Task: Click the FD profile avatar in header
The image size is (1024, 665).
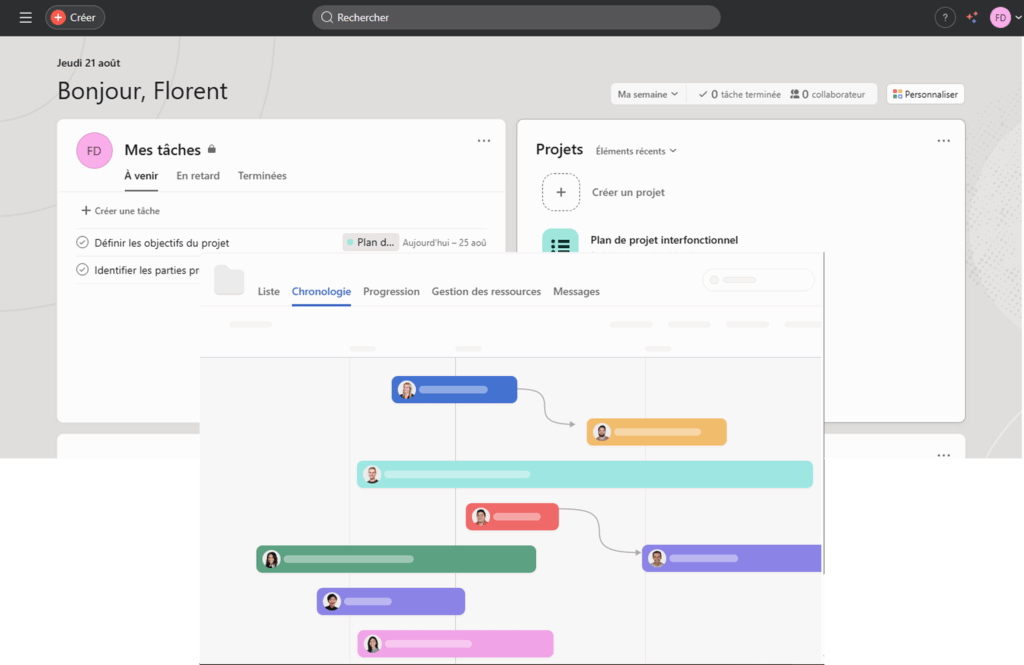Action: click(x=1000, y=18)
